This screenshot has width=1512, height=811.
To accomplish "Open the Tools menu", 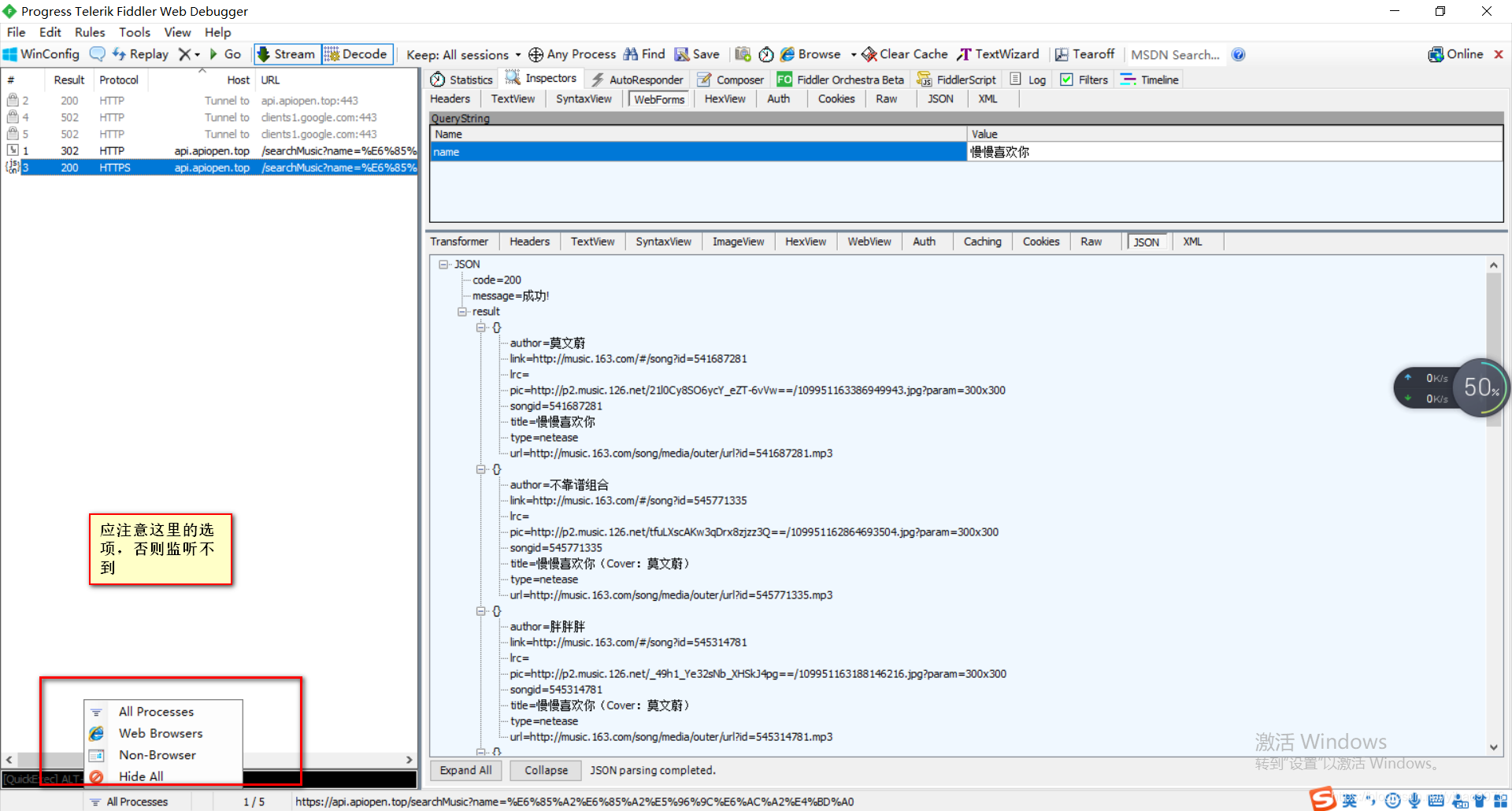I will (135, 32).
